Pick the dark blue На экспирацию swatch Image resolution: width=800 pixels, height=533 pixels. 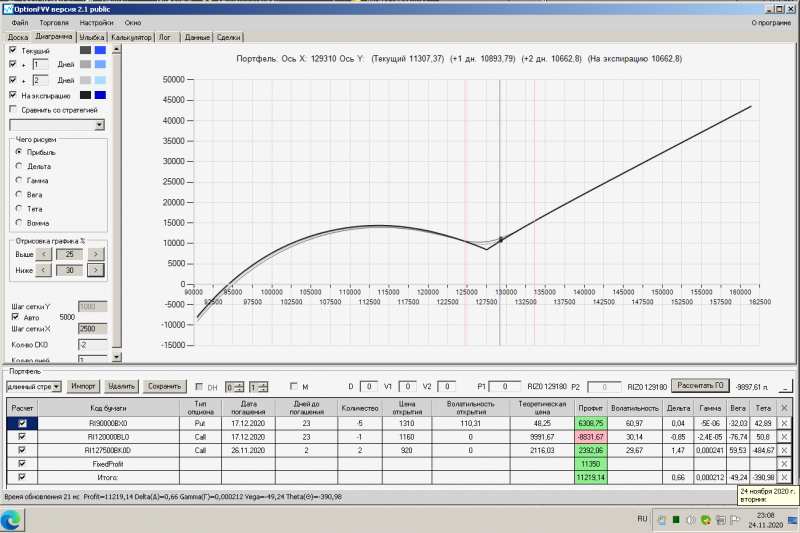coord(101,95)
